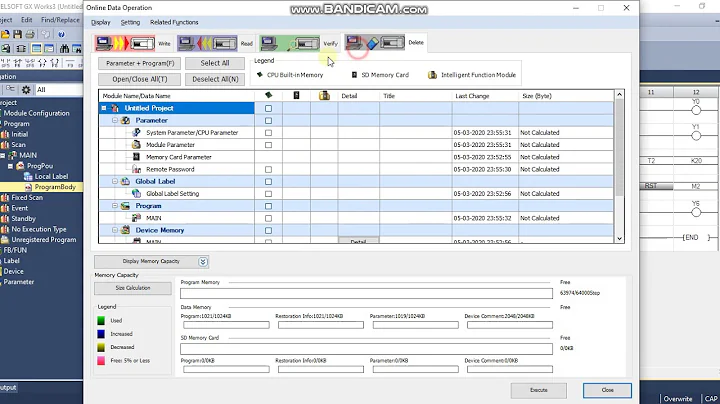This screenshot has height=404, width=720.
Task: Collapse the Program tree node
Action: 115,206
